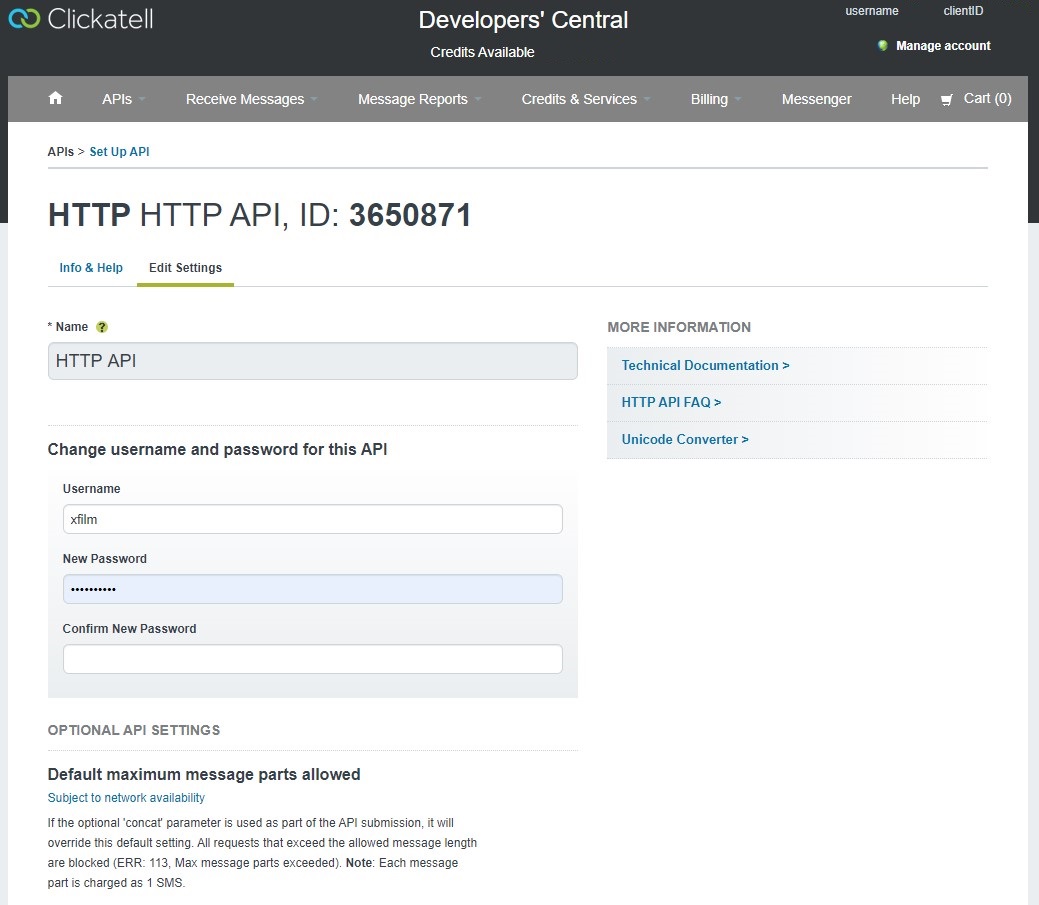Open the Unicode Converter link
1039x905 pixels.
click(685, 439)
